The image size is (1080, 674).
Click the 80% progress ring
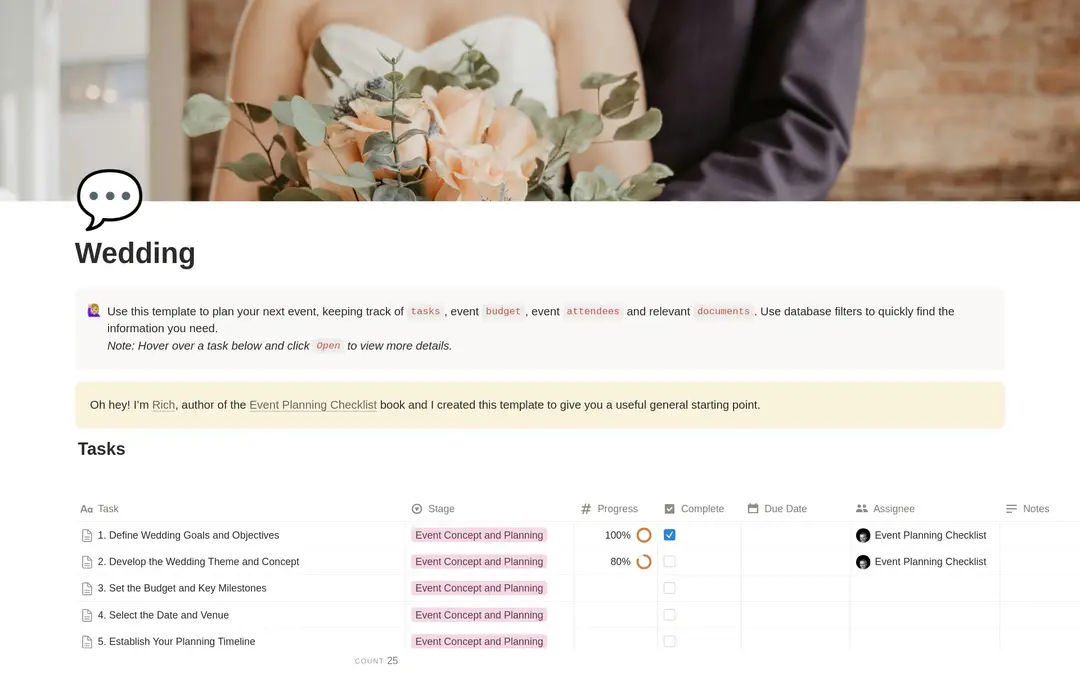[644, 562]
